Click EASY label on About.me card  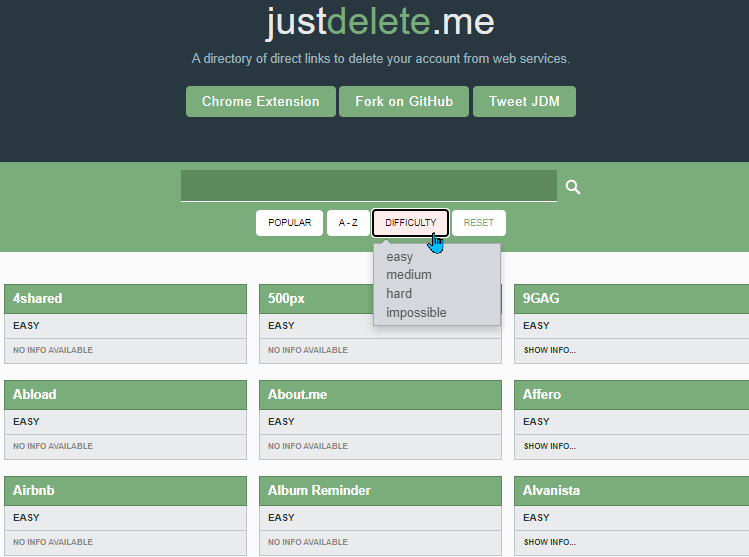point(281,422)
